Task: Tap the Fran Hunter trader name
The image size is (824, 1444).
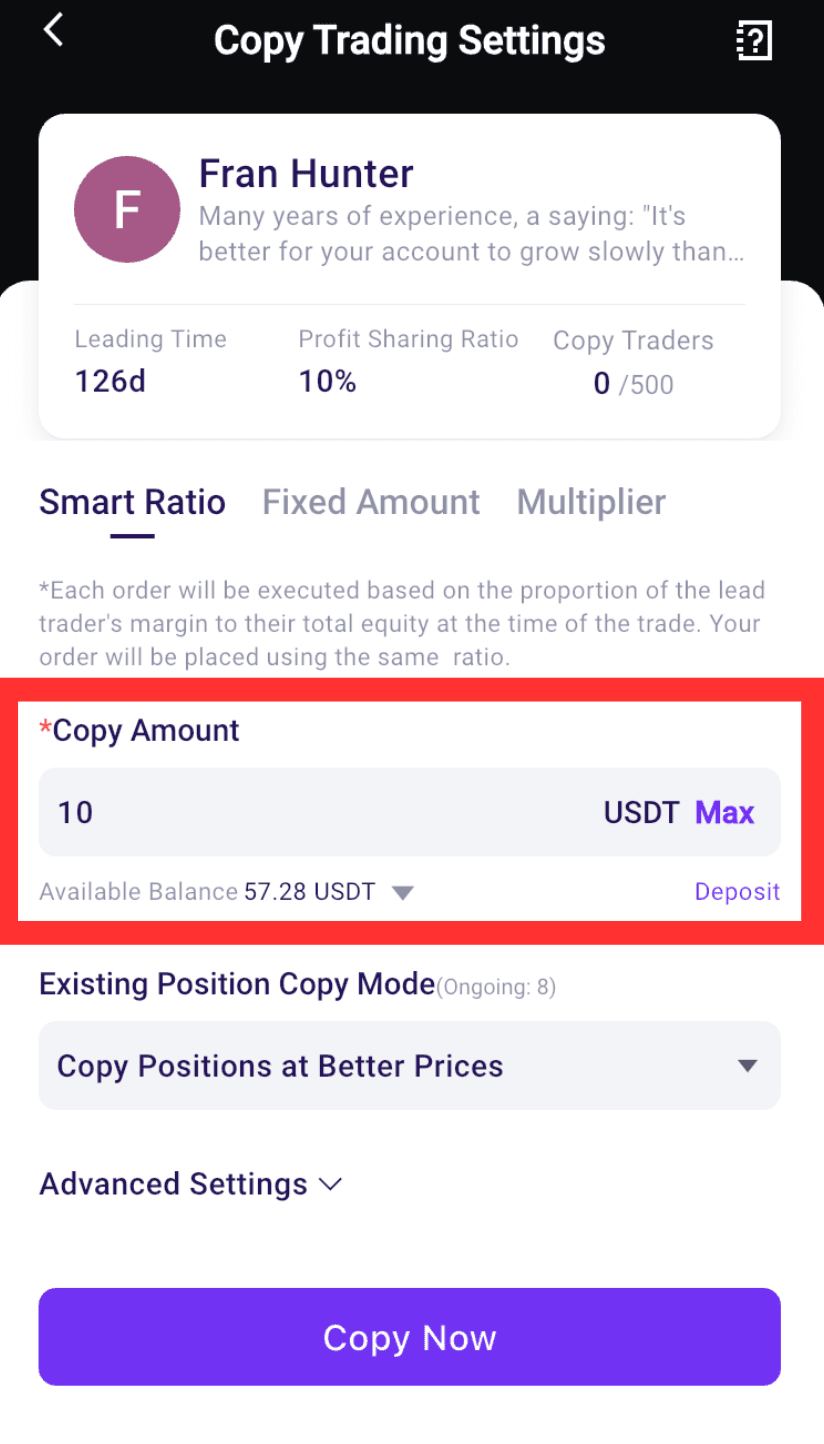Action: click(306, 174)
